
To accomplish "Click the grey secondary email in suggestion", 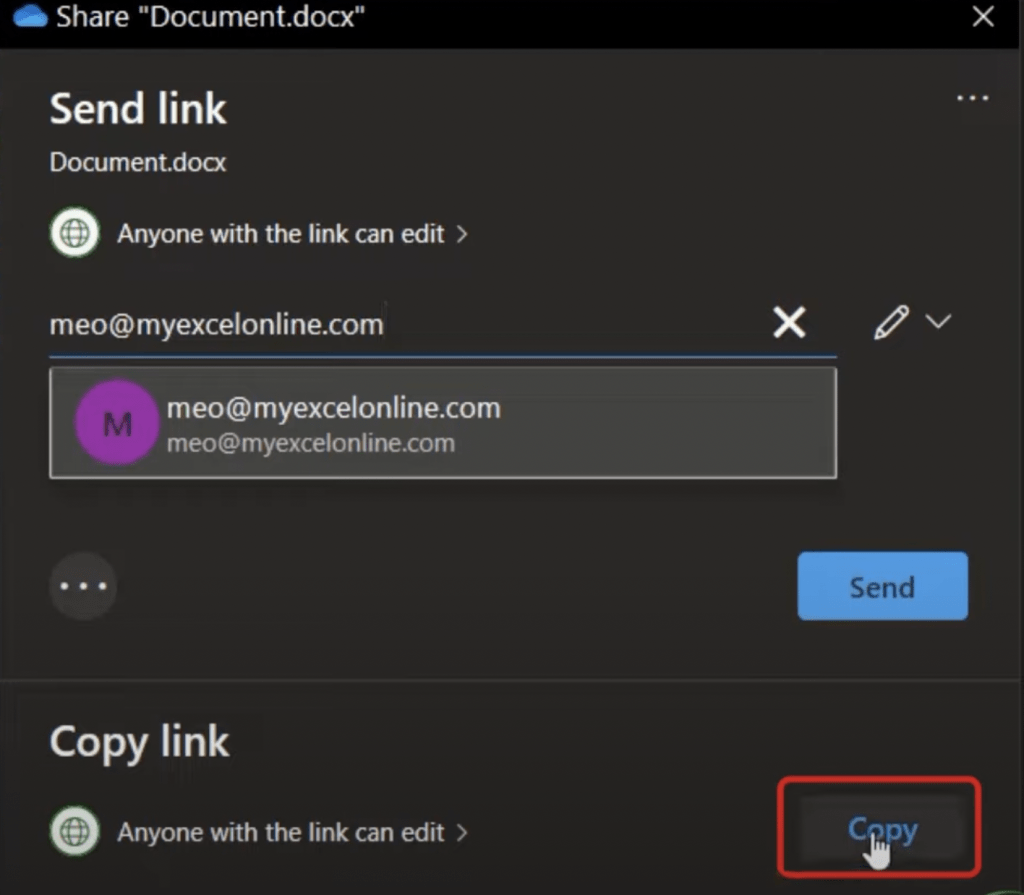I will point(311,444).
